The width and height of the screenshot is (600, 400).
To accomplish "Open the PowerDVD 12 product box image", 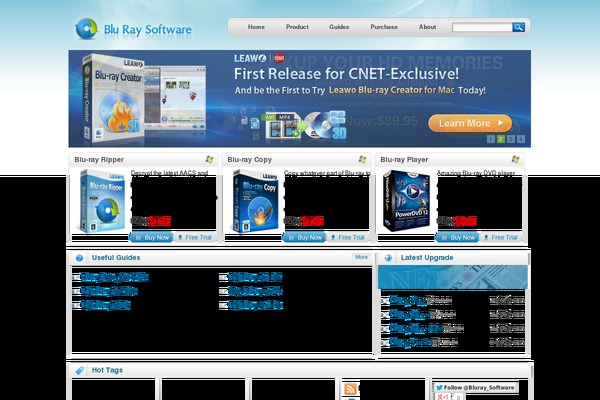I will coord(406,201).
